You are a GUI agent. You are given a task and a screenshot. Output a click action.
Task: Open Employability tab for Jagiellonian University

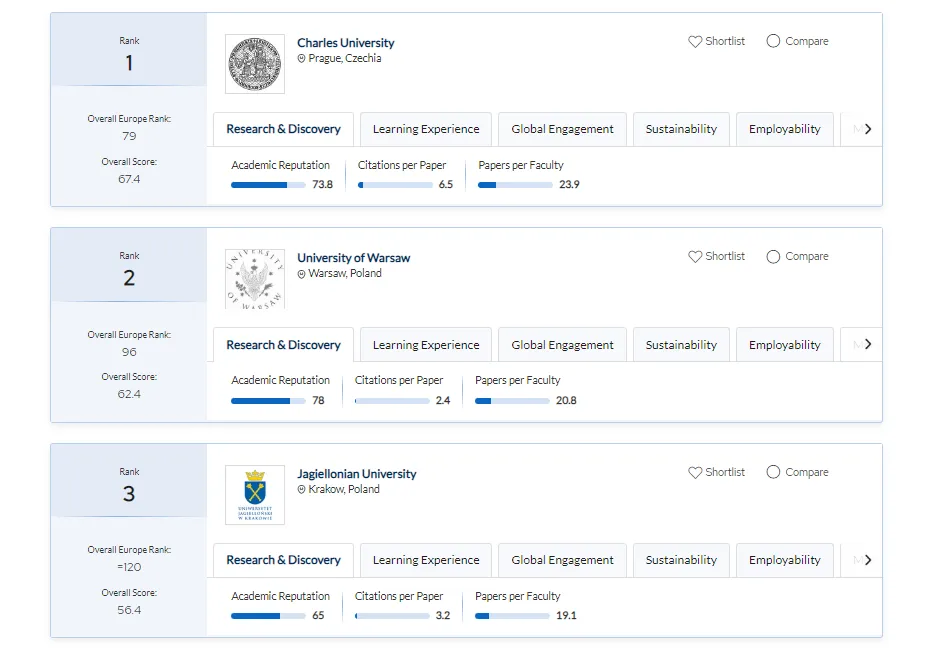[784, 560]
